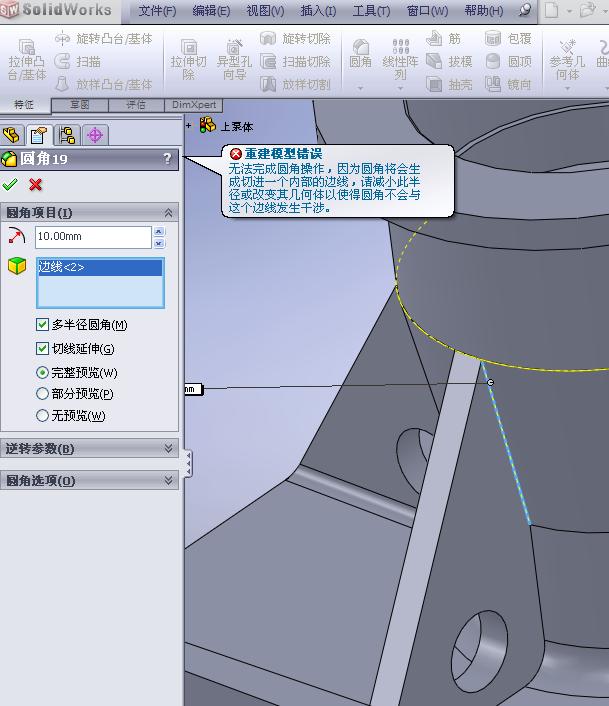Switch to the DimXpert tab
Image resolution: width=609 pixels, height=706 pixels.
194,105
